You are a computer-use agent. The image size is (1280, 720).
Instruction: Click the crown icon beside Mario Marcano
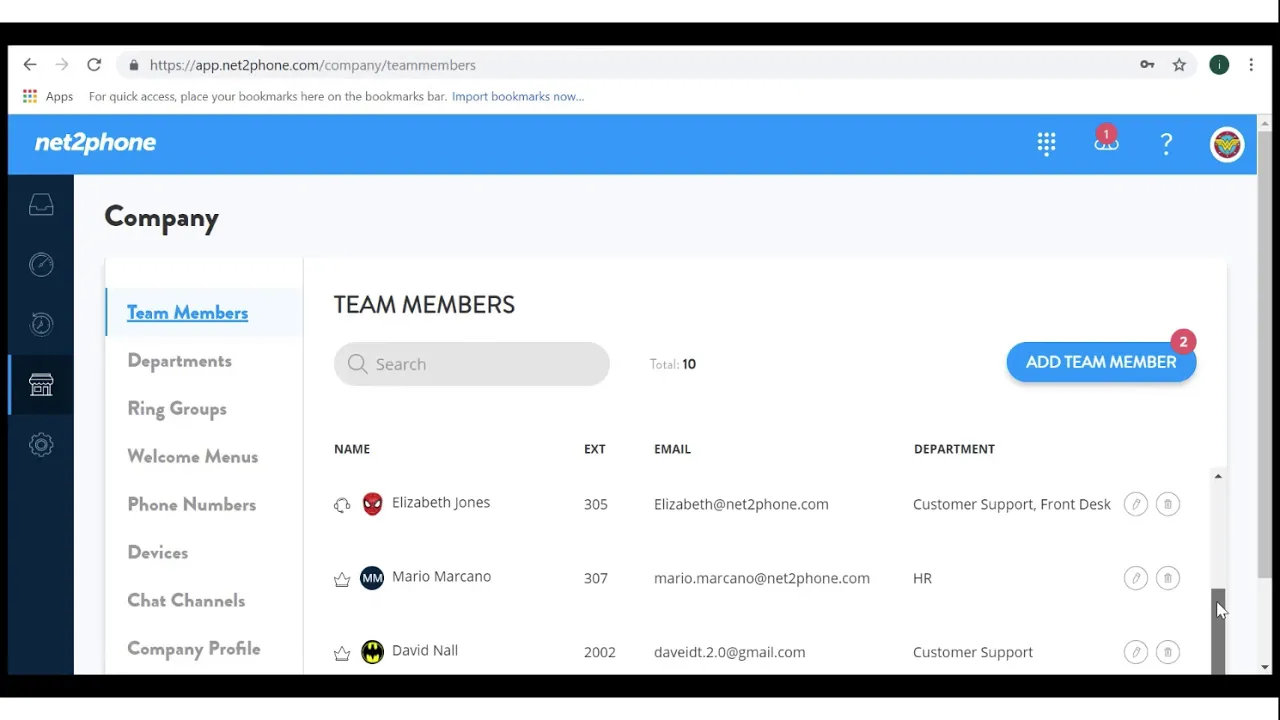click(x=342, y=579)
